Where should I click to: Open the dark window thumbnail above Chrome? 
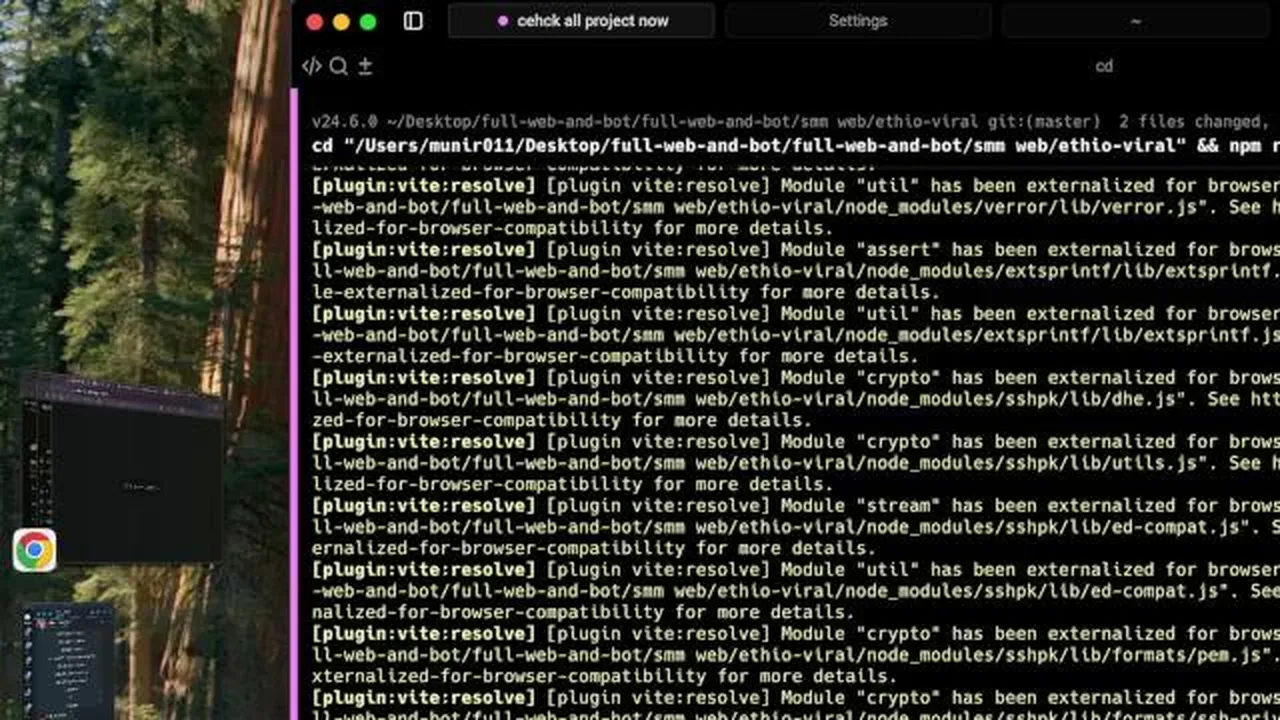122,468
